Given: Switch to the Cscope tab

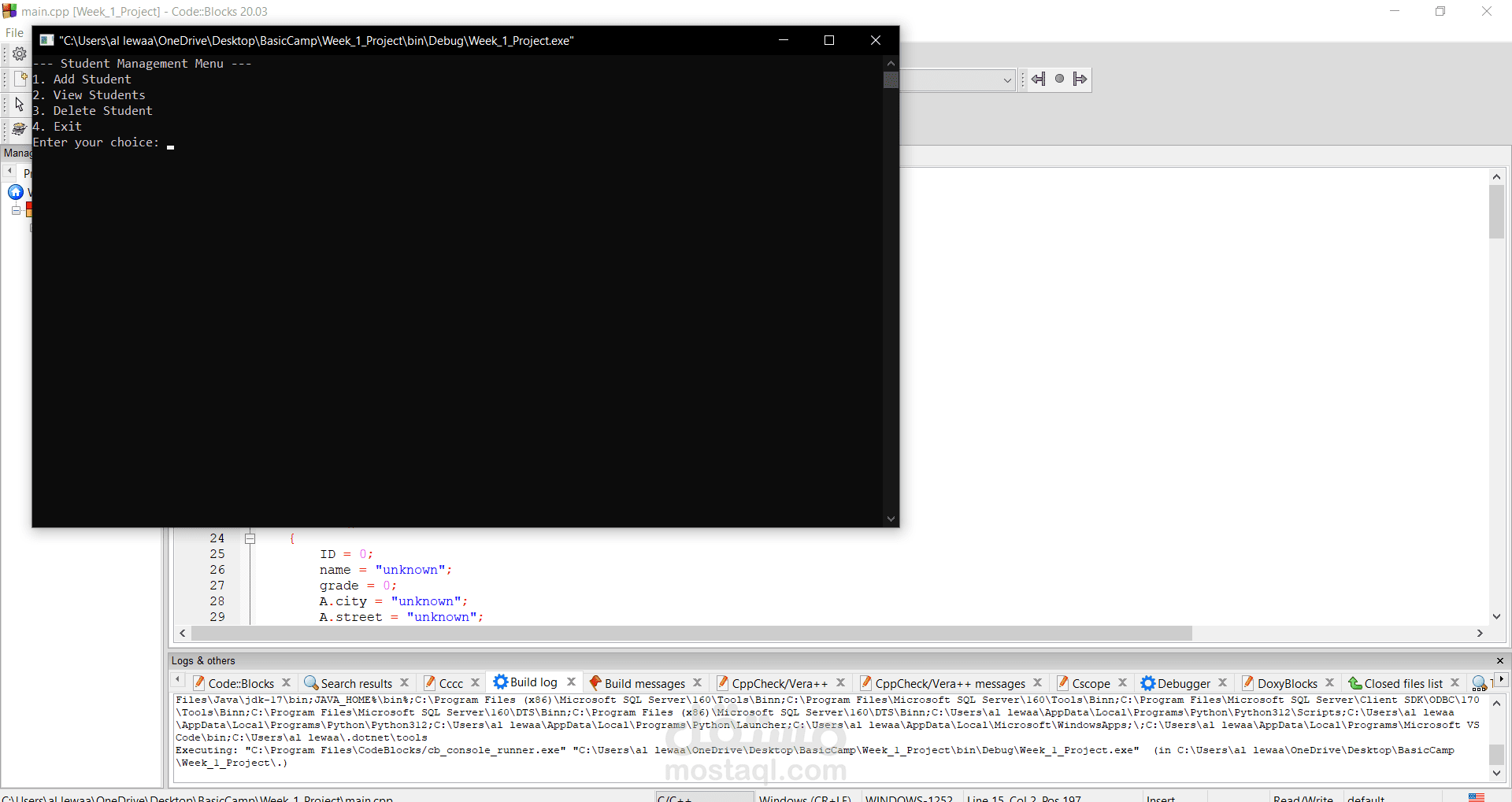Looking at the screenshot, I should click(x=1084, y=683).
